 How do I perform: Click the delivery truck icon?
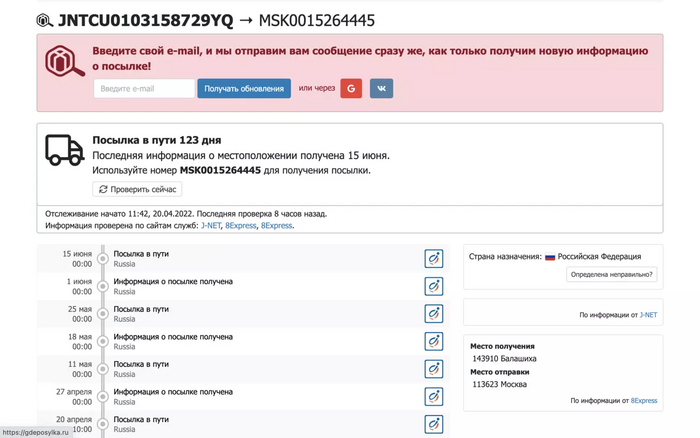(x=65, y=151)
